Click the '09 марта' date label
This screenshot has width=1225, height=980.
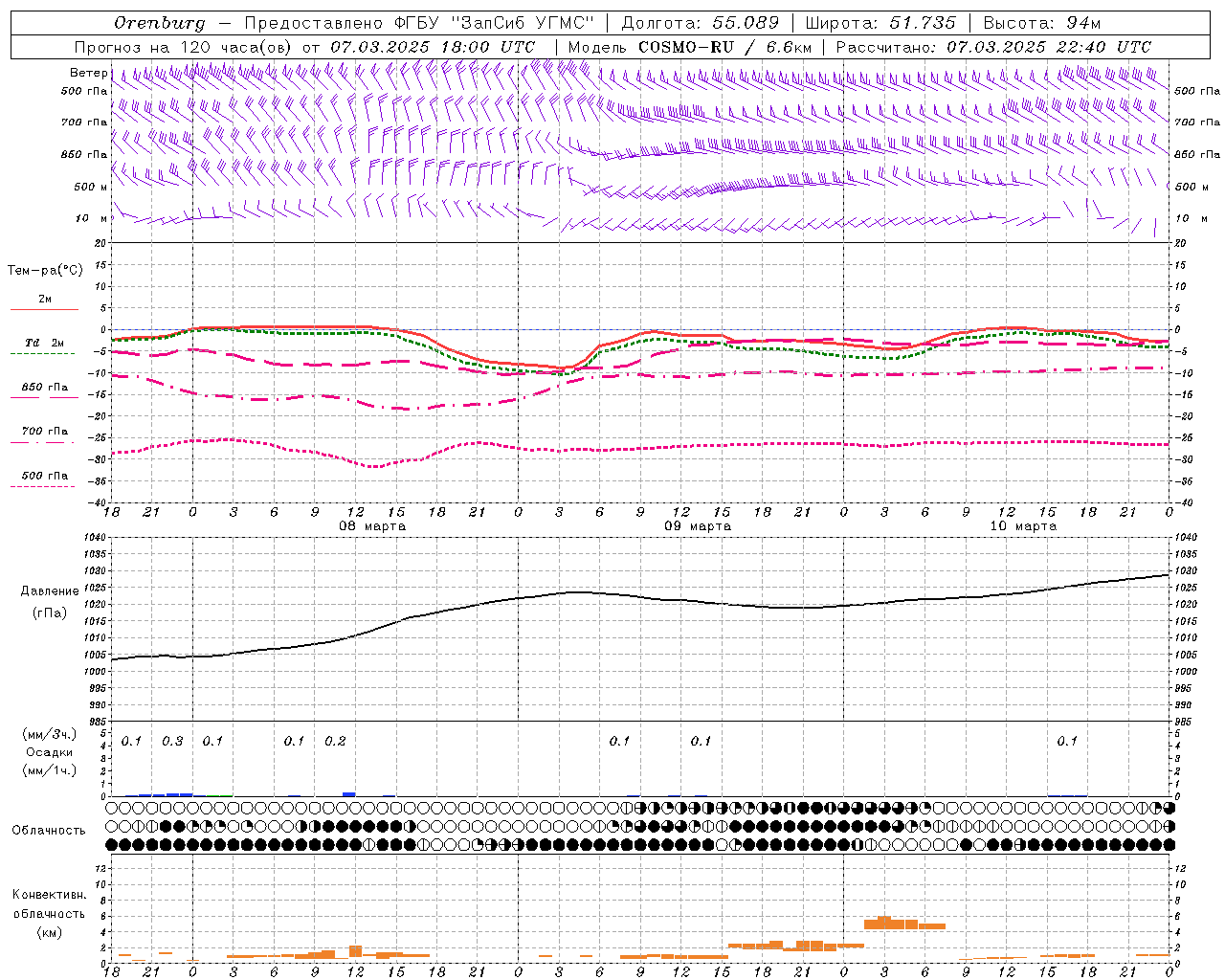coord(698,526)
